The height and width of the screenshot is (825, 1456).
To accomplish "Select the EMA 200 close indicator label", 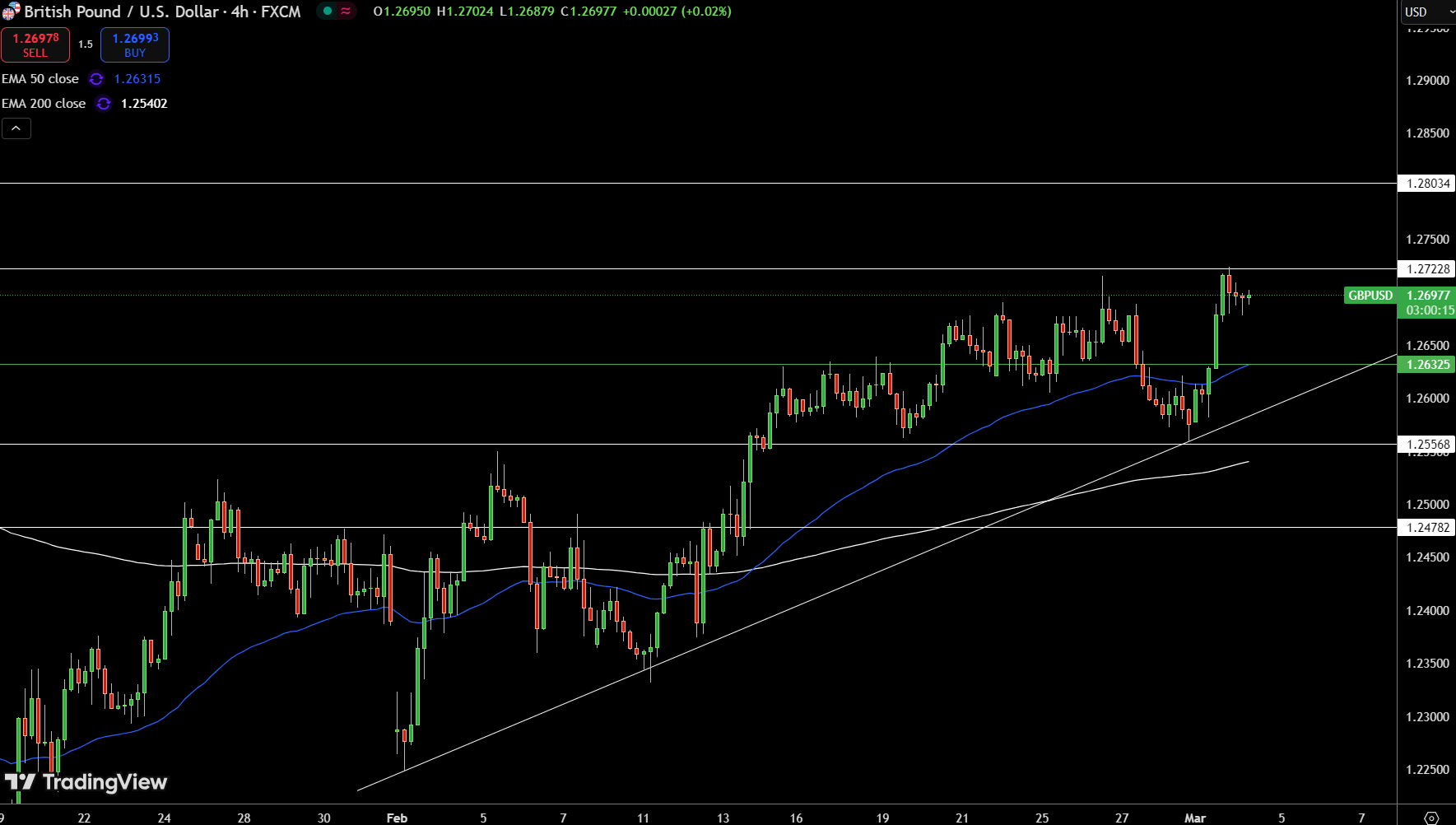I will [44, 104].
